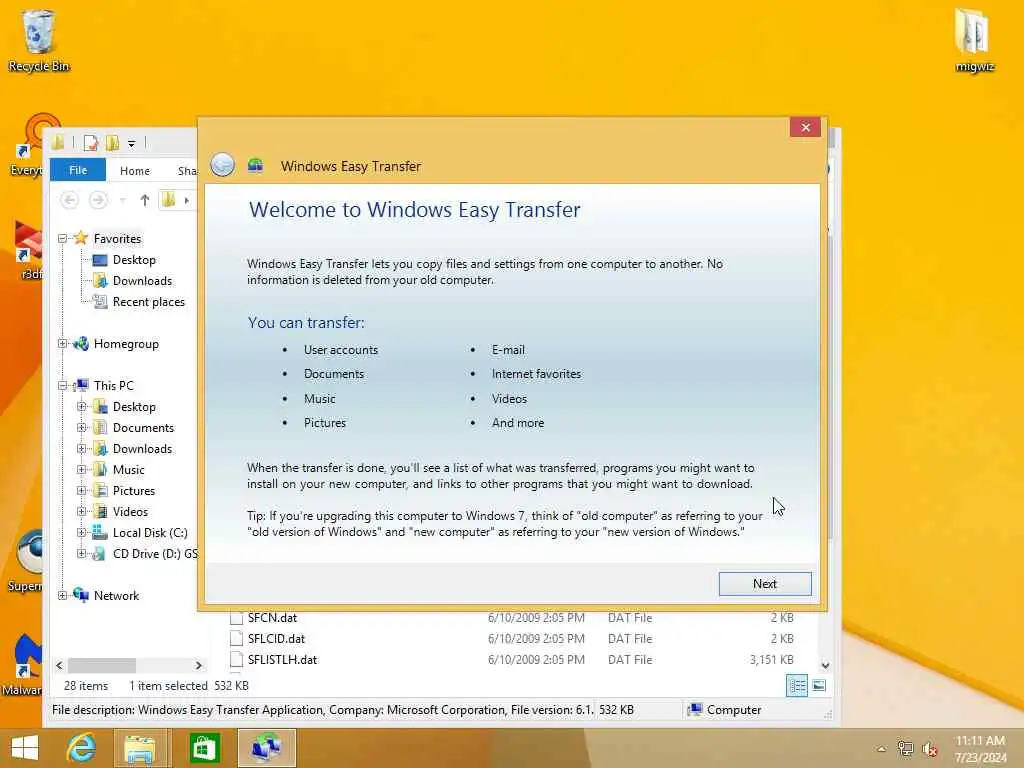Expand the Homegroup node
Viewport: 1024px width, 768px height.
coord(63,344)
